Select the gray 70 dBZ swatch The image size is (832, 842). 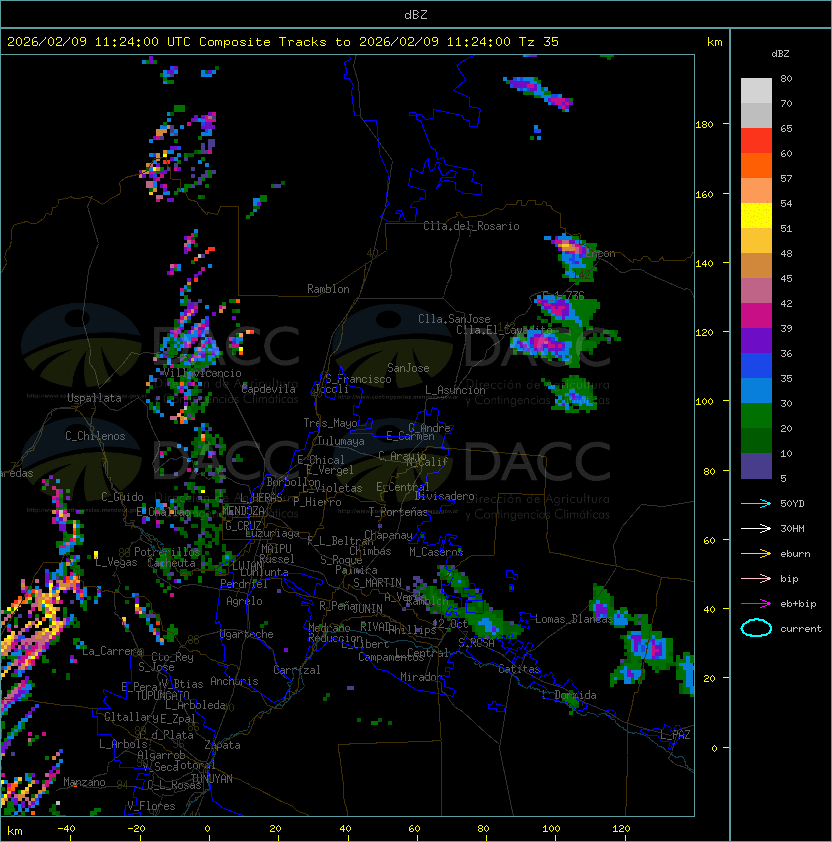[756, 115]
